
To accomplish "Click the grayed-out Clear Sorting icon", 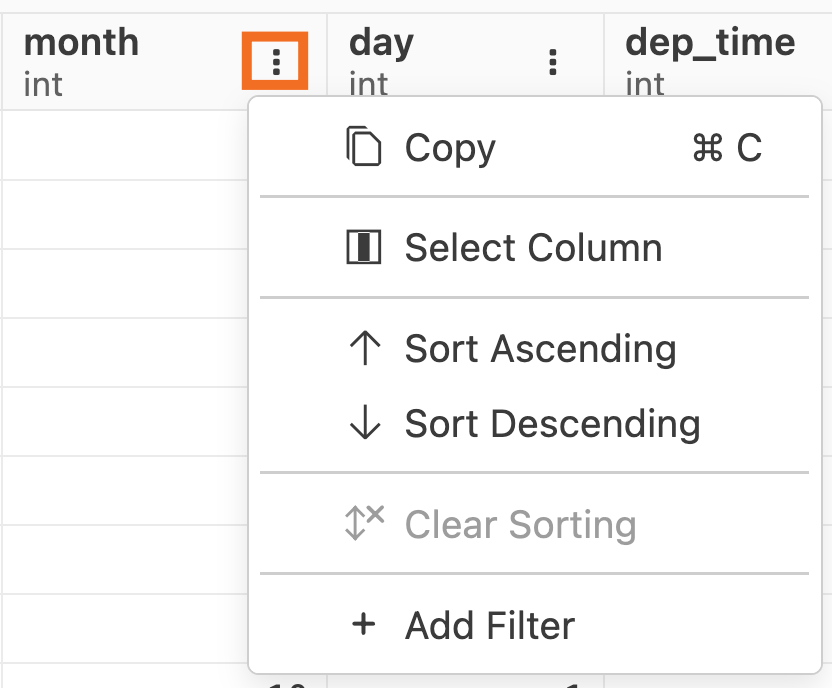I will [364, 525].
